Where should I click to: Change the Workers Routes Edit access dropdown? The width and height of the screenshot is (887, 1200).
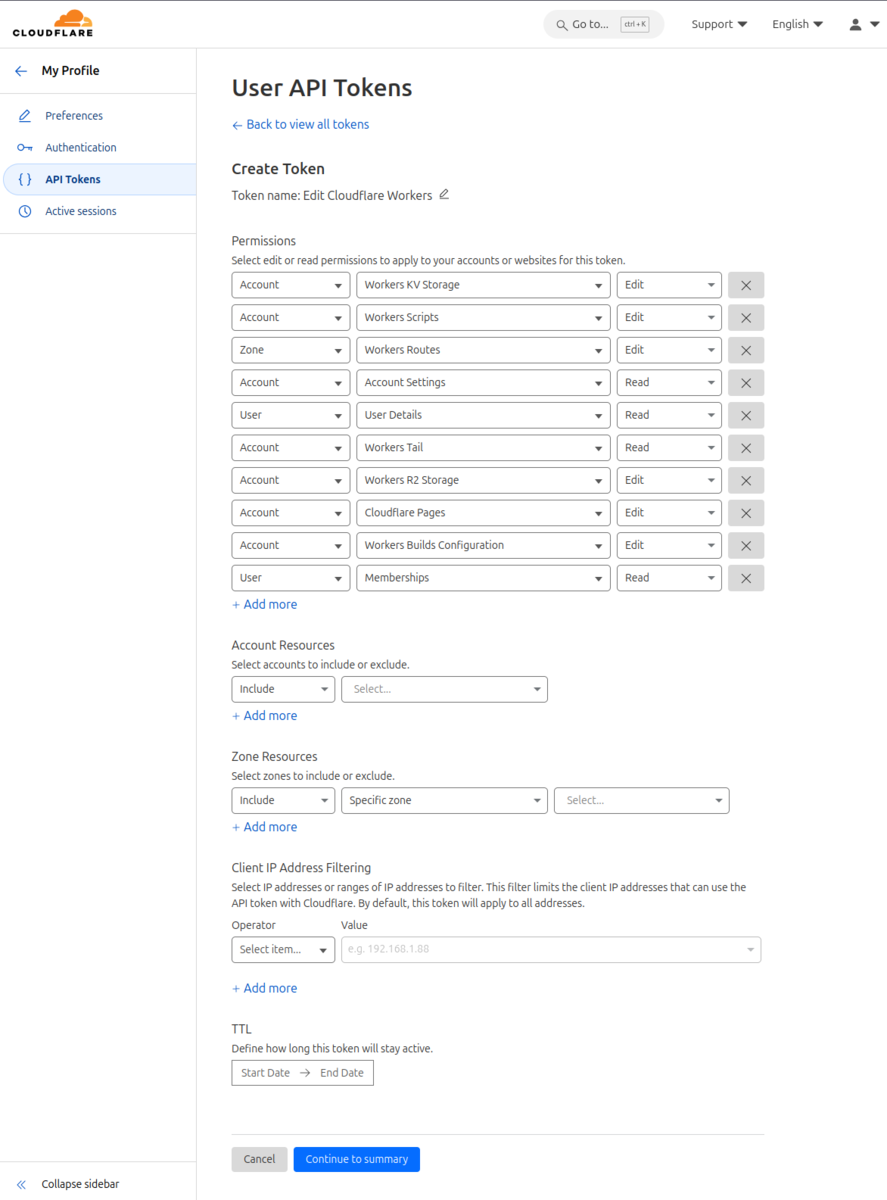coord(669,350)
